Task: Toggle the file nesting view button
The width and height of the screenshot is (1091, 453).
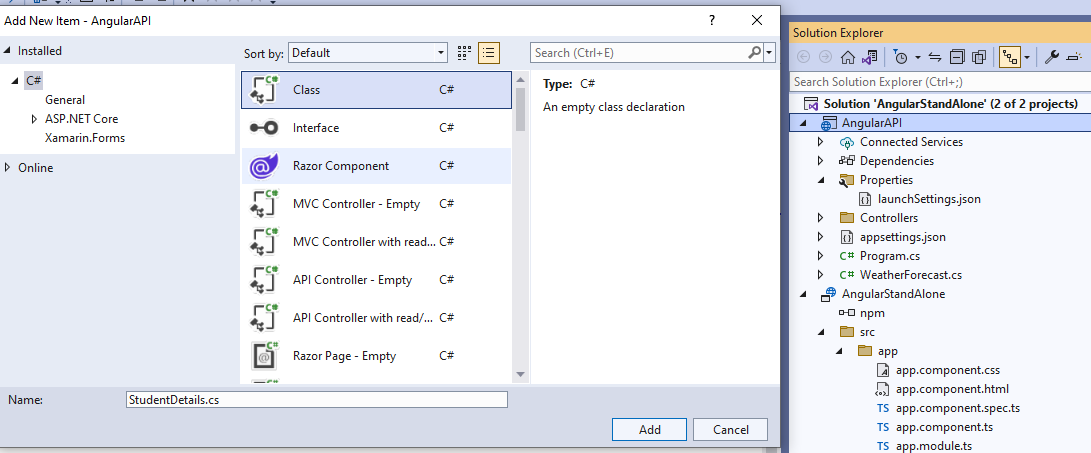Action: tap(1010, 57)
